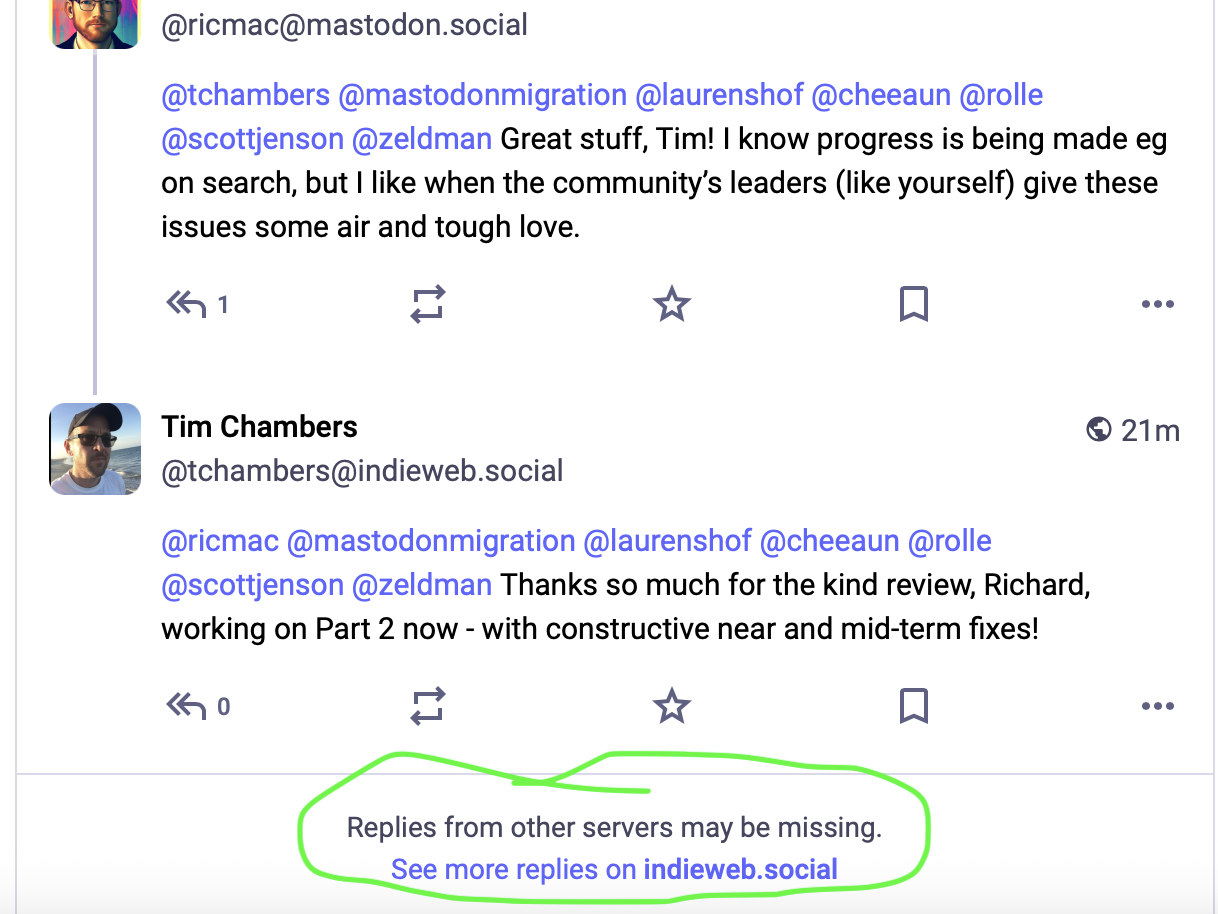Open the 21m timestamp of Tim's post
The image size is (1218, 914).
tap(1150, 431)
